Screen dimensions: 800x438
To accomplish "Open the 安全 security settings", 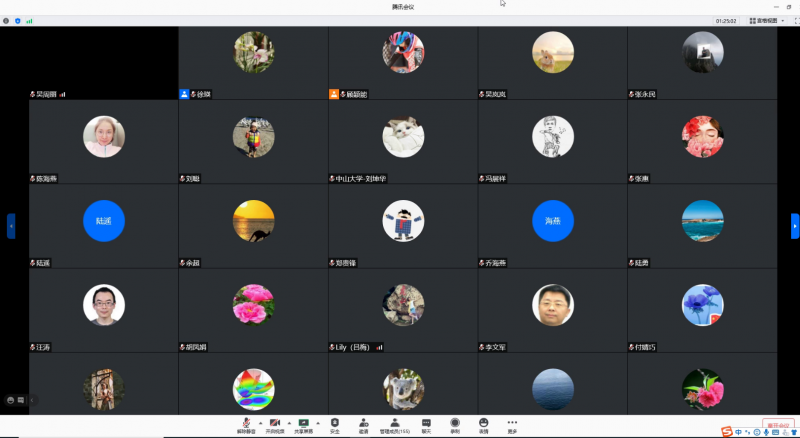I will point(335,424).
